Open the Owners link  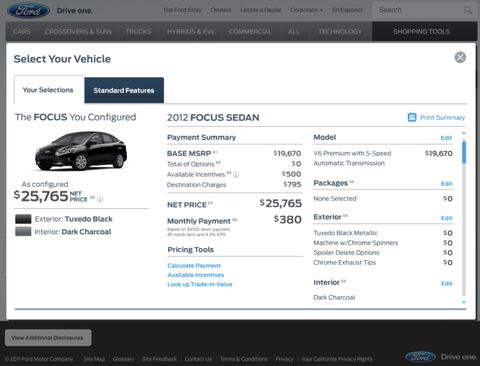tap(221, 10)
